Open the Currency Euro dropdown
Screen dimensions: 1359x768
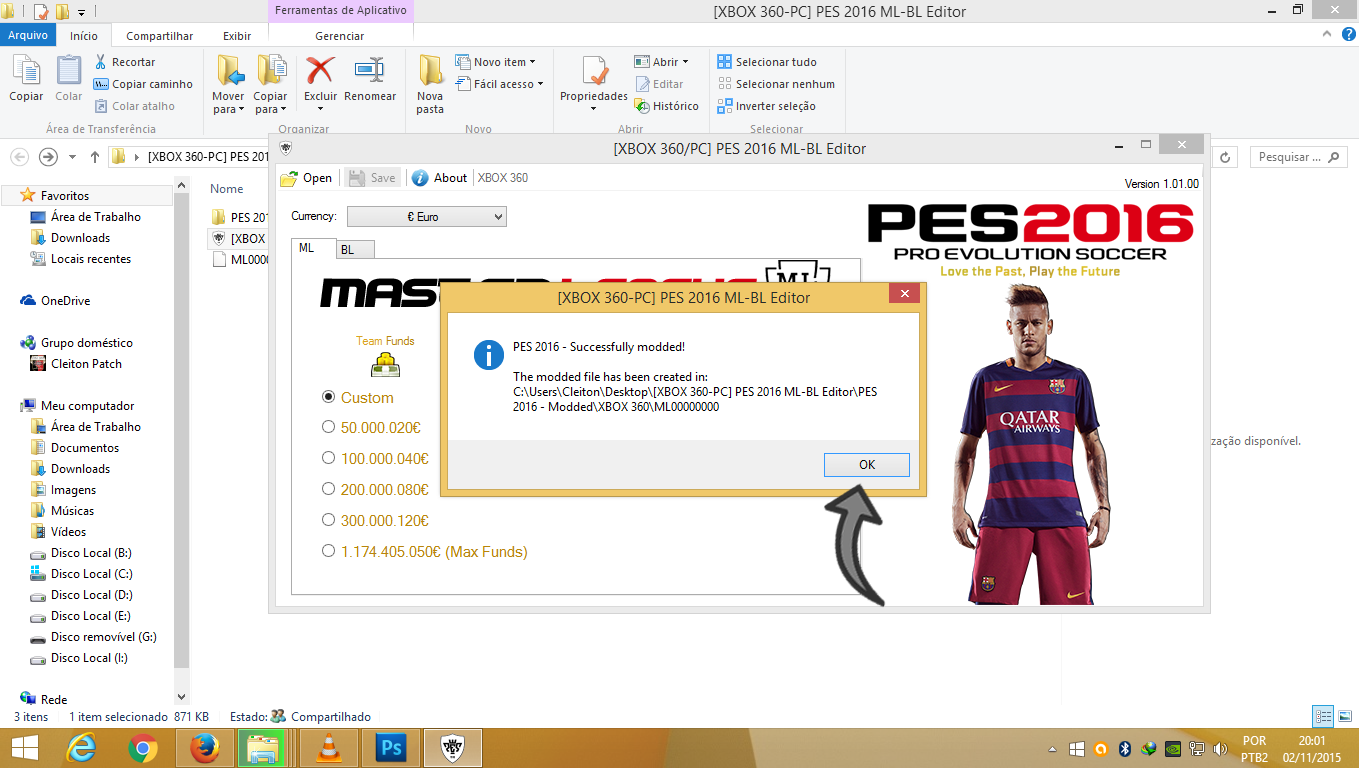pos(427,217)
